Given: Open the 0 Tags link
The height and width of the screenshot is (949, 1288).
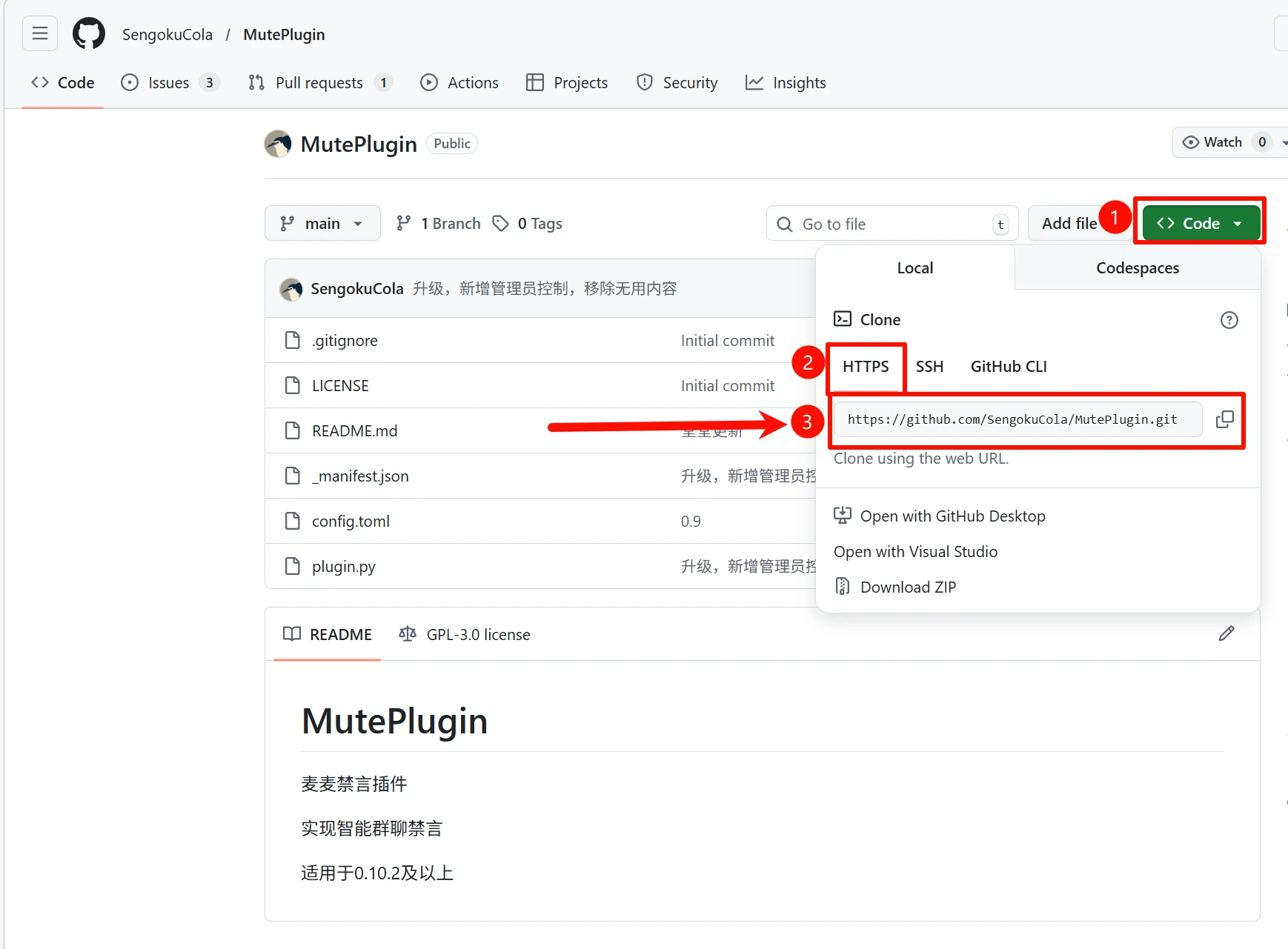Looking at the screenshot, I should coord(528,224).
